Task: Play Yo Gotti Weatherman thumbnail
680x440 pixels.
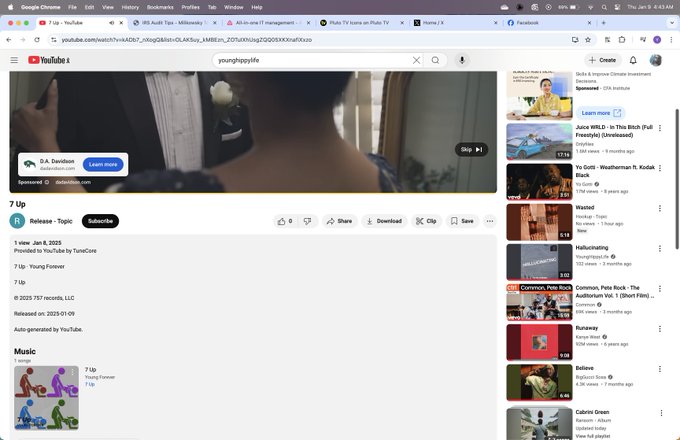Action: point(539,182)
